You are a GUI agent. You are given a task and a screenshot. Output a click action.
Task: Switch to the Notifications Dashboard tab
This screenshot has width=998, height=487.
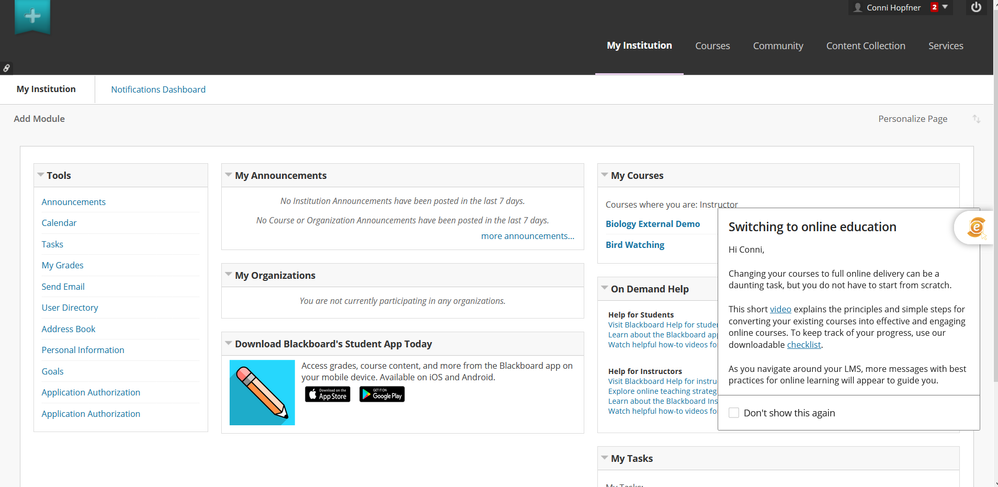coord(158,90)
